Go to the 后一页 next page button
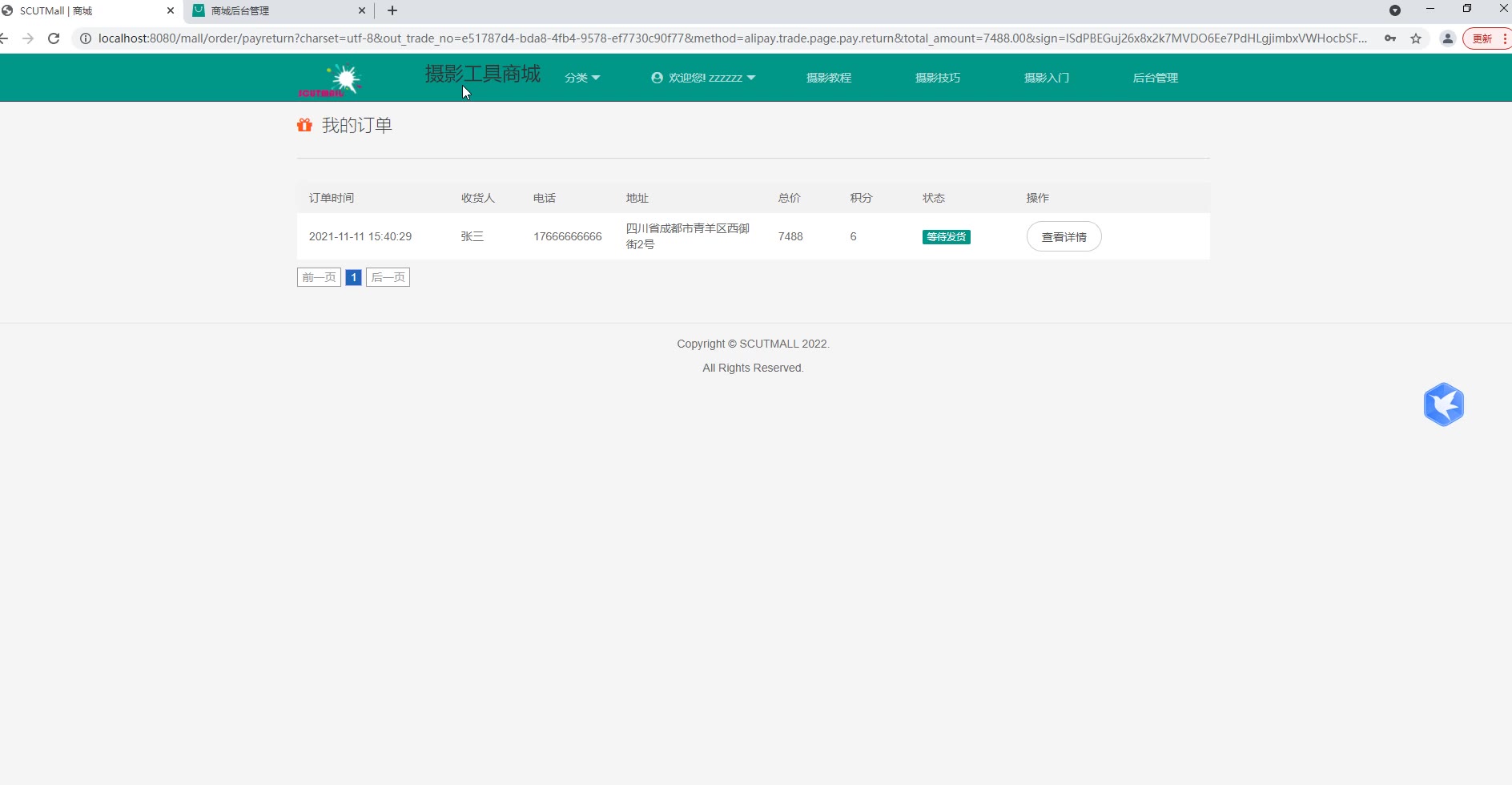1512x785 pixels. (x=388, y=277)
